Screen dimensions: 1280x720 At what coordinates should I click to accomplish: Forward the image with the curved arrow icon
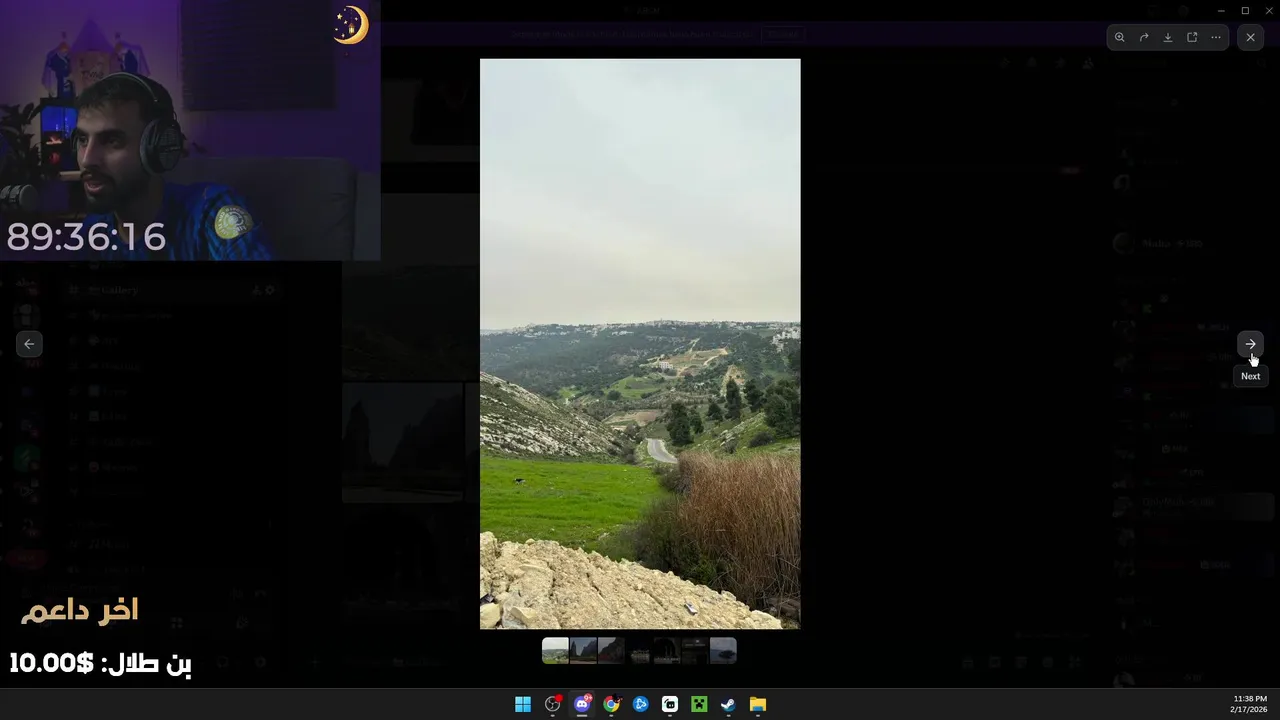click(1144, 37)
